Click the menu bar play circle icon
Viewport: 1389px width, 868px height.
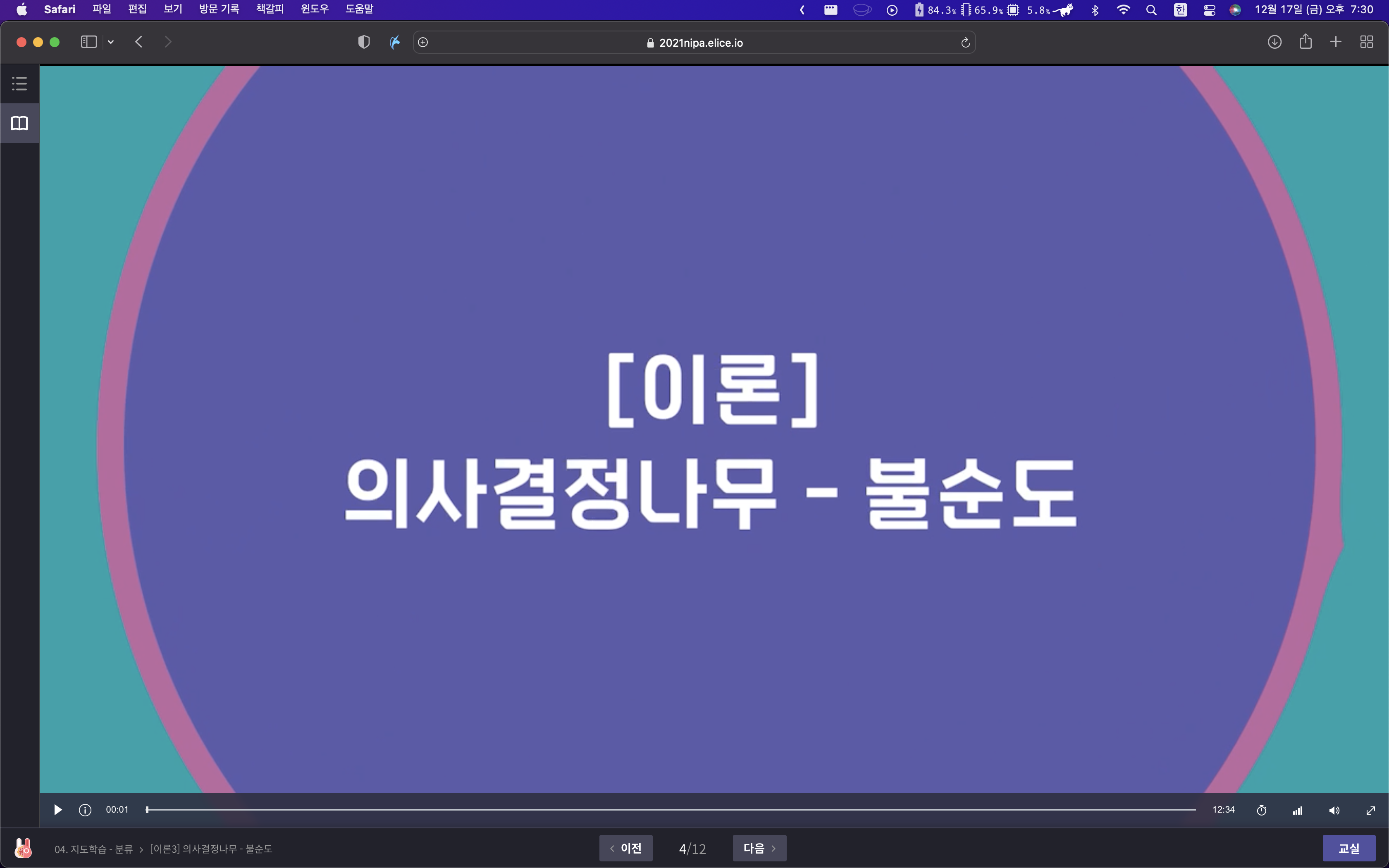pyautogui.click(x=892, y=10)
